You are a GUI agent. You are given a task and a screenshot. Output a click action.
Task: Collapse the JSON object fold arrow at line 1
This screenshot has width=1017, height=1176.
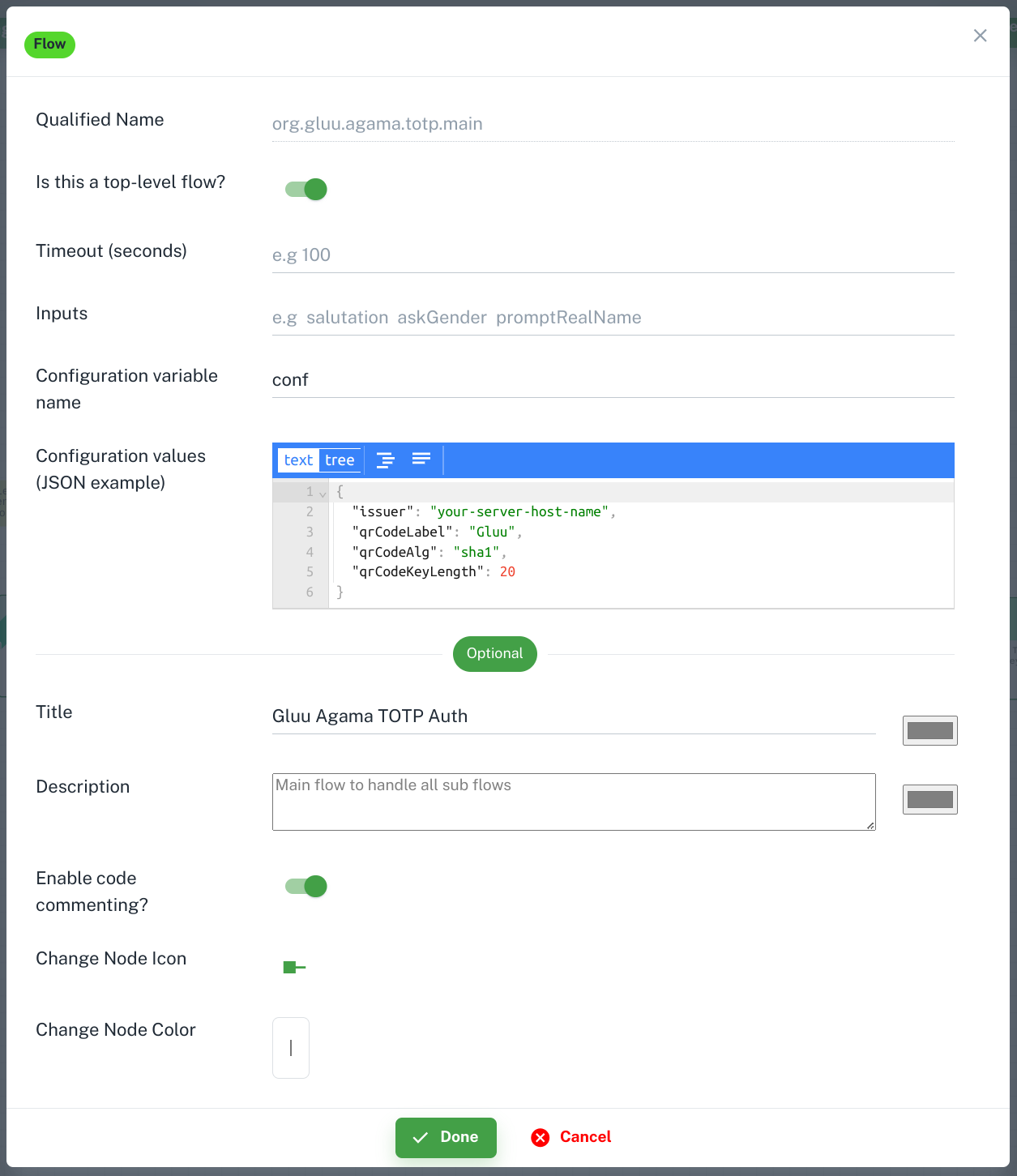[x=323, y=492]
